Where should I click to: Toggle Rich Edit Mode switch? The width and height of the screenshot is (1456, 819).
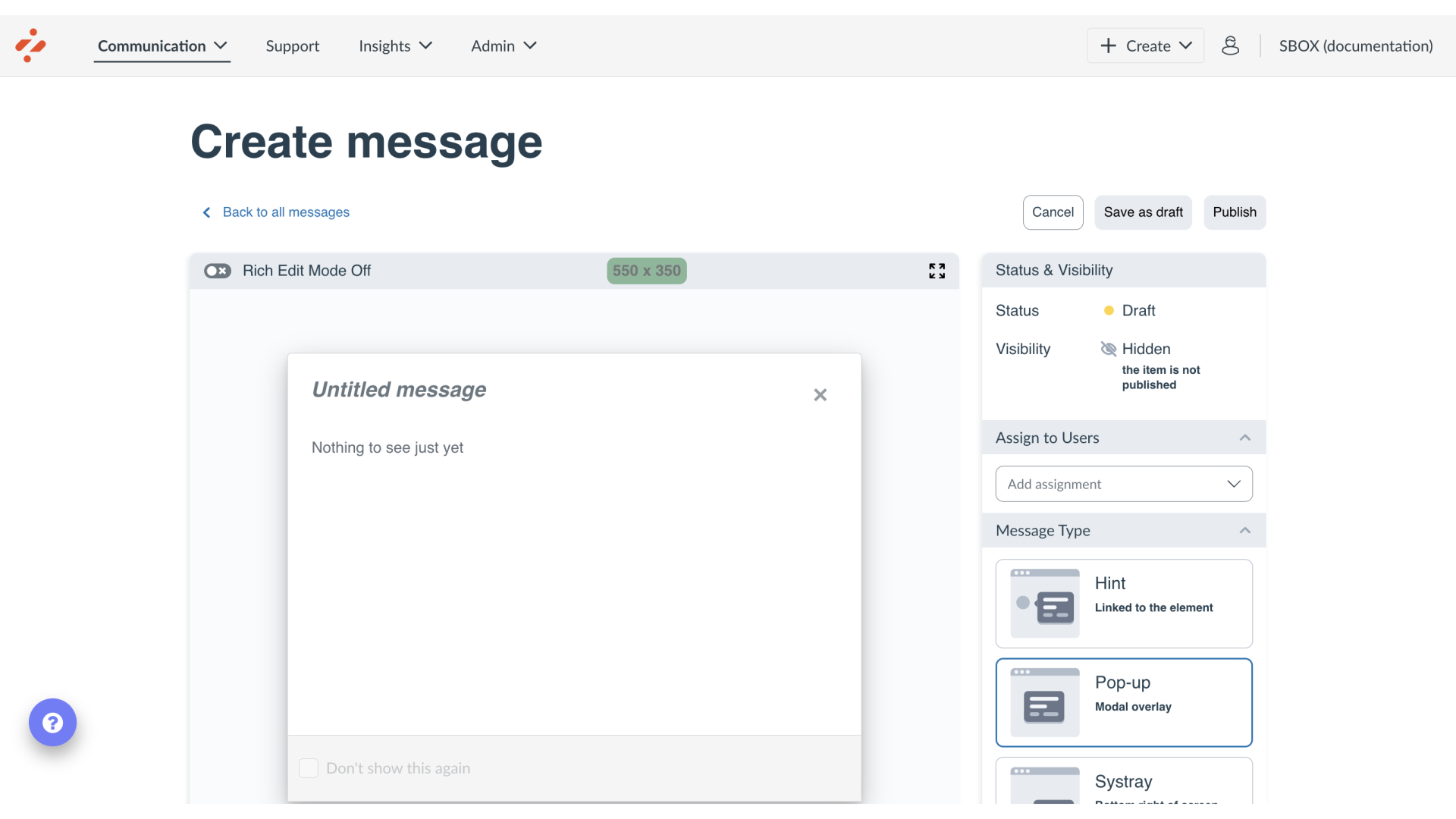[x=218, y=271]
